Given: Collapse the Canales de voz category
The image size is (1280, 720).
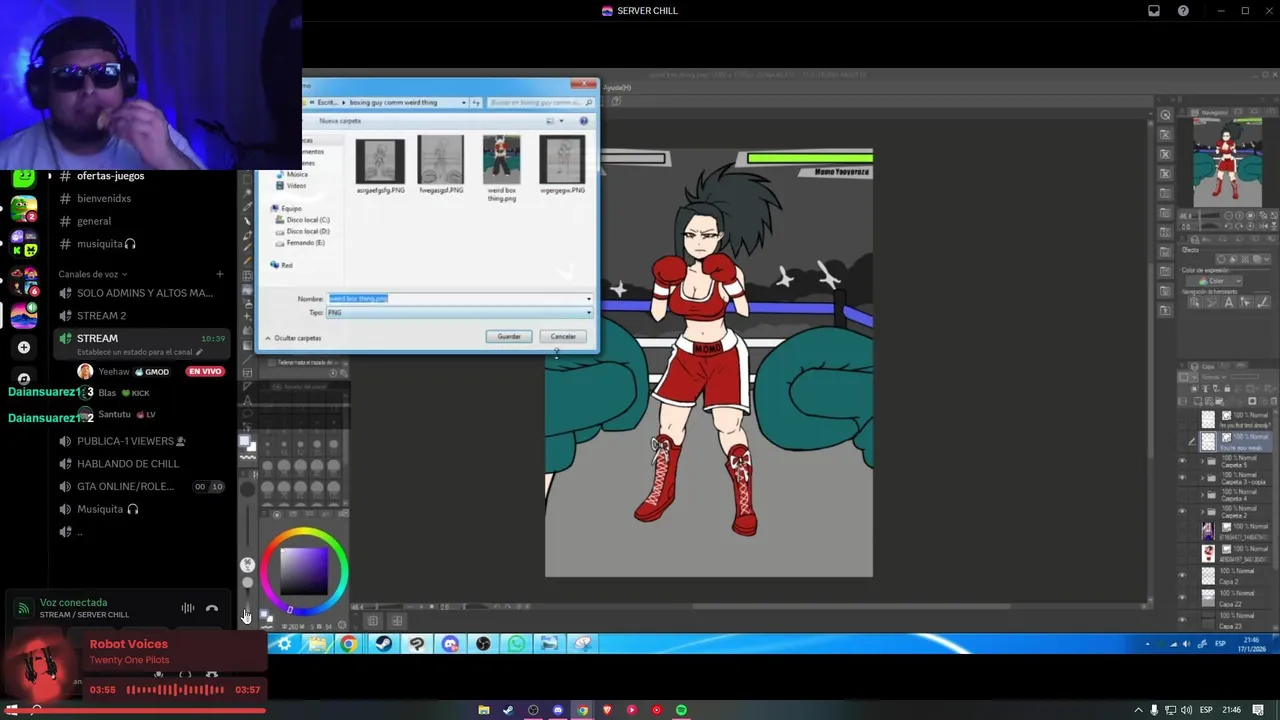Looking at the screenshot, I should 92,274.
